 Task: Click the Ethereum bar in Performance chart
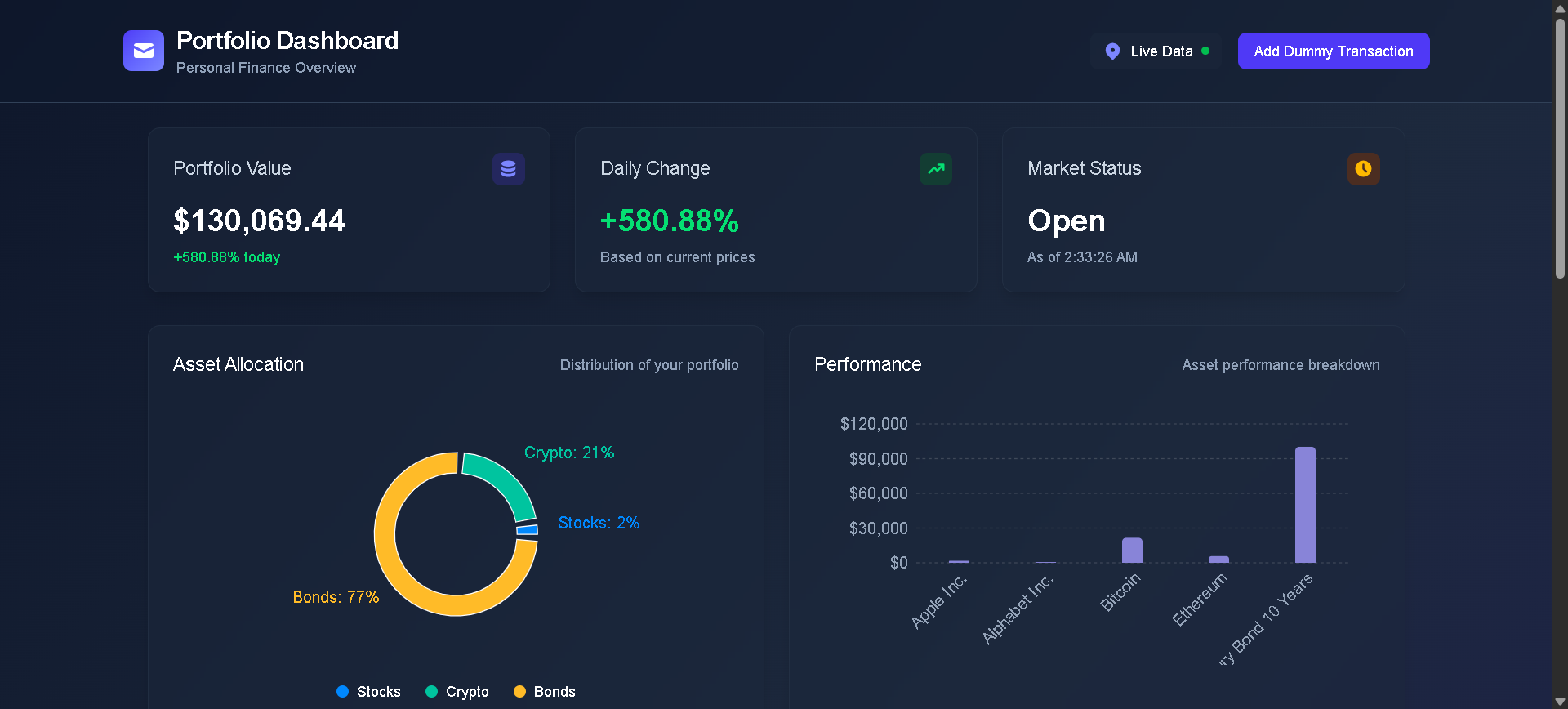pos(1218,560)
